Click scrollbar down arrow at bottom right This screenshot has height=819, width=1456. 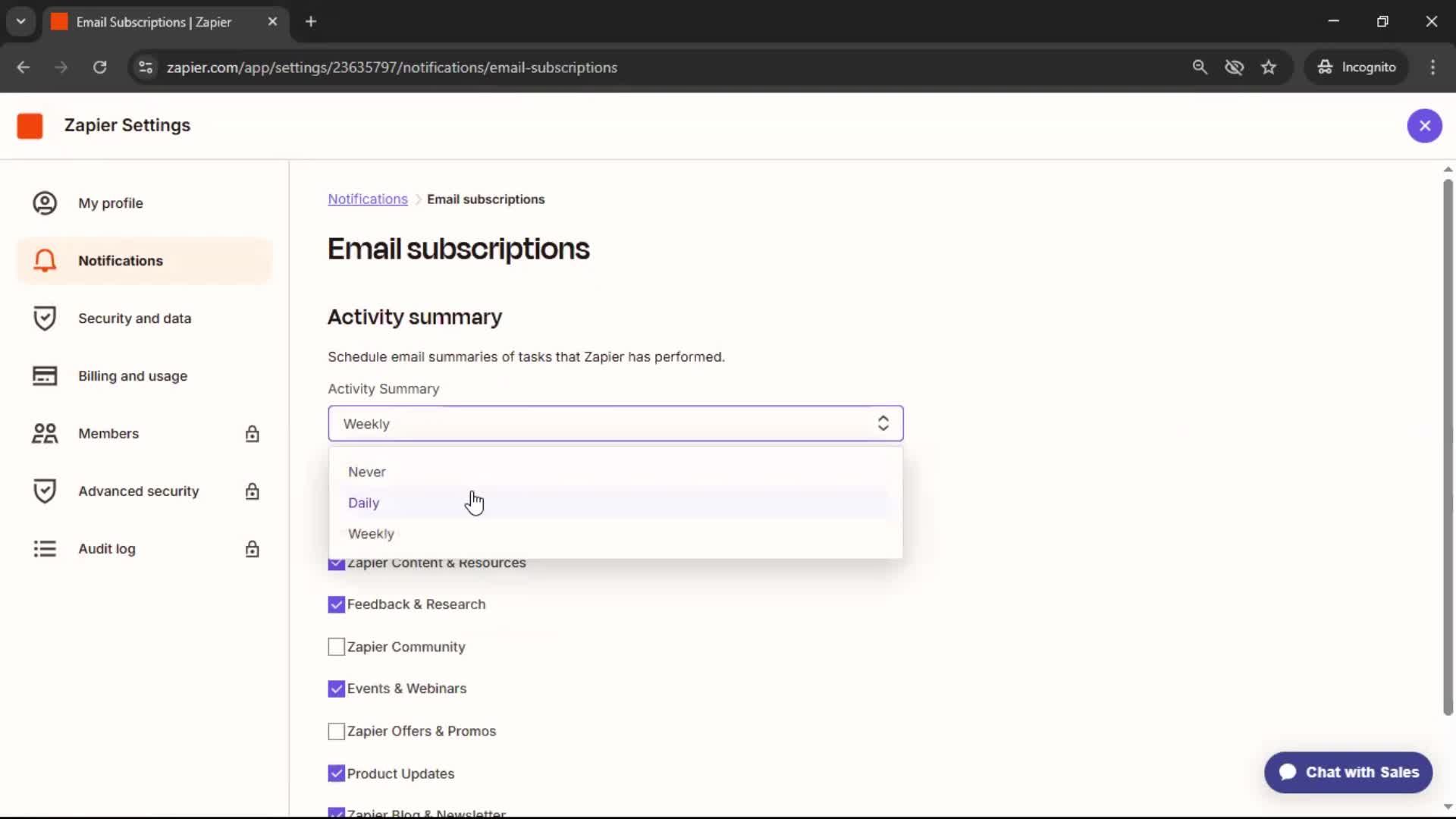1448,807
